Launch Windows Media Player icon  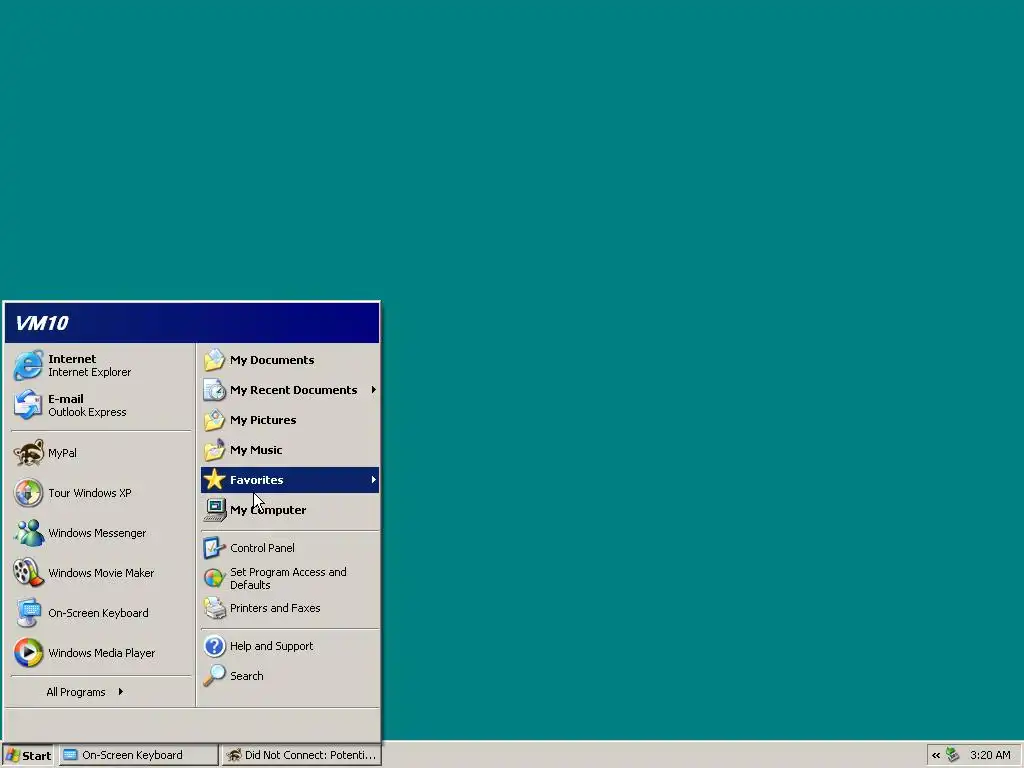(x=28, y=652)
